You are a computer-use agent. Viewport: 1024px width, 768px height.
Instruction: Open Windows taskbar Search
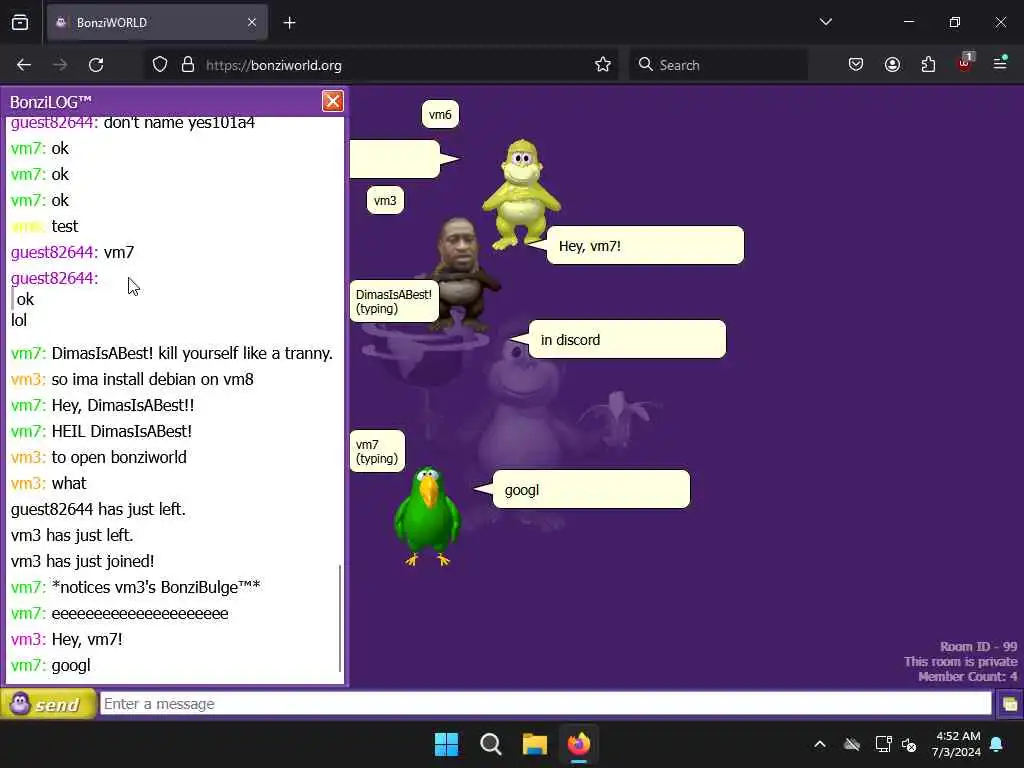click(490, 744)
